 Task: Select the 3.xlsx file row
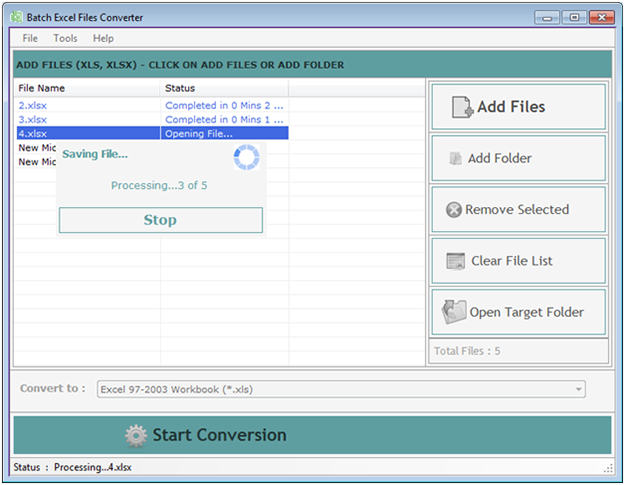pos(151,120)
